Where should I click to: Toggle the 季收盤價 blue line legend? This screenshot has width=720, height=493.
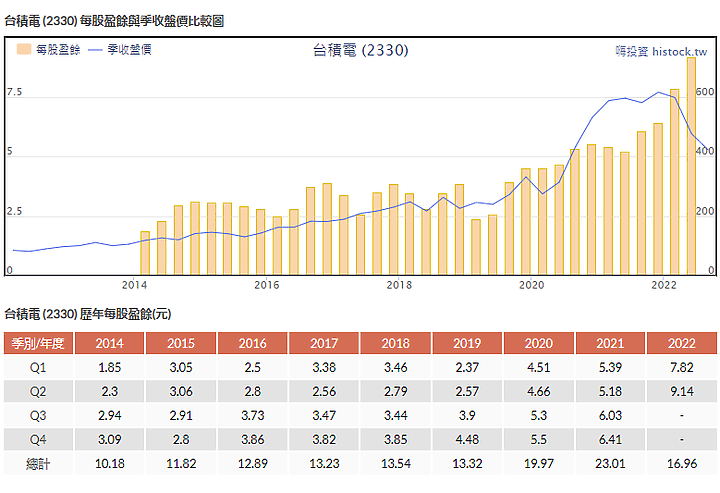pos(120,49)
